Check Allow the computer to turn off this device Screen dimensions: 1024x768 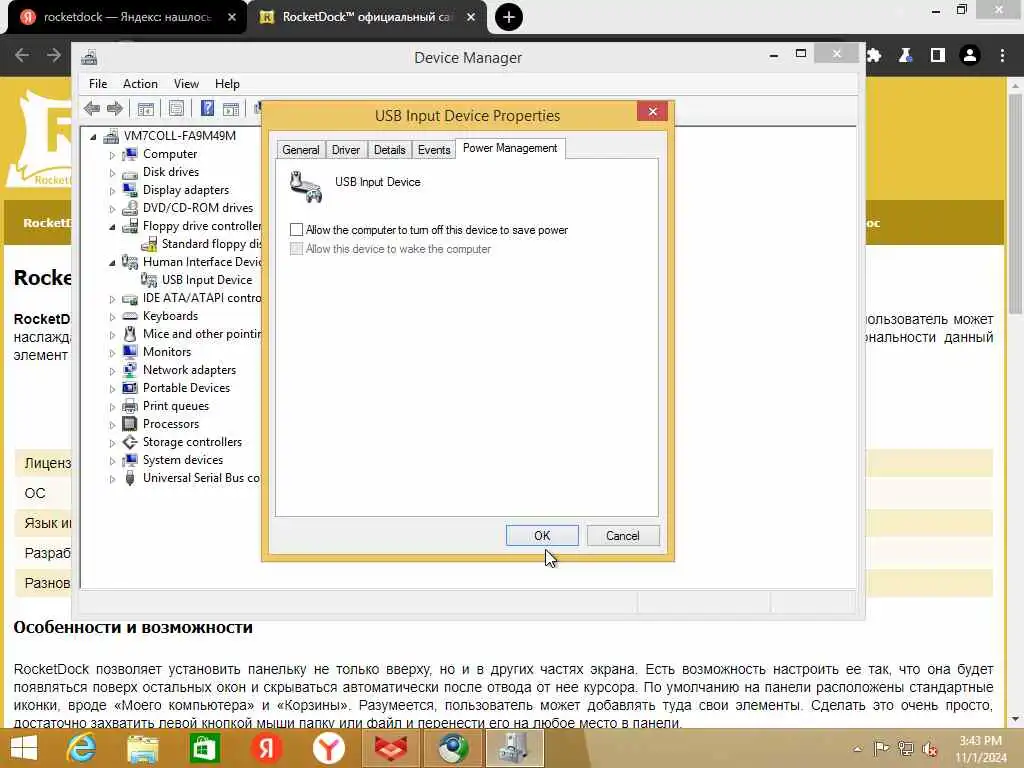click(296, 230)
